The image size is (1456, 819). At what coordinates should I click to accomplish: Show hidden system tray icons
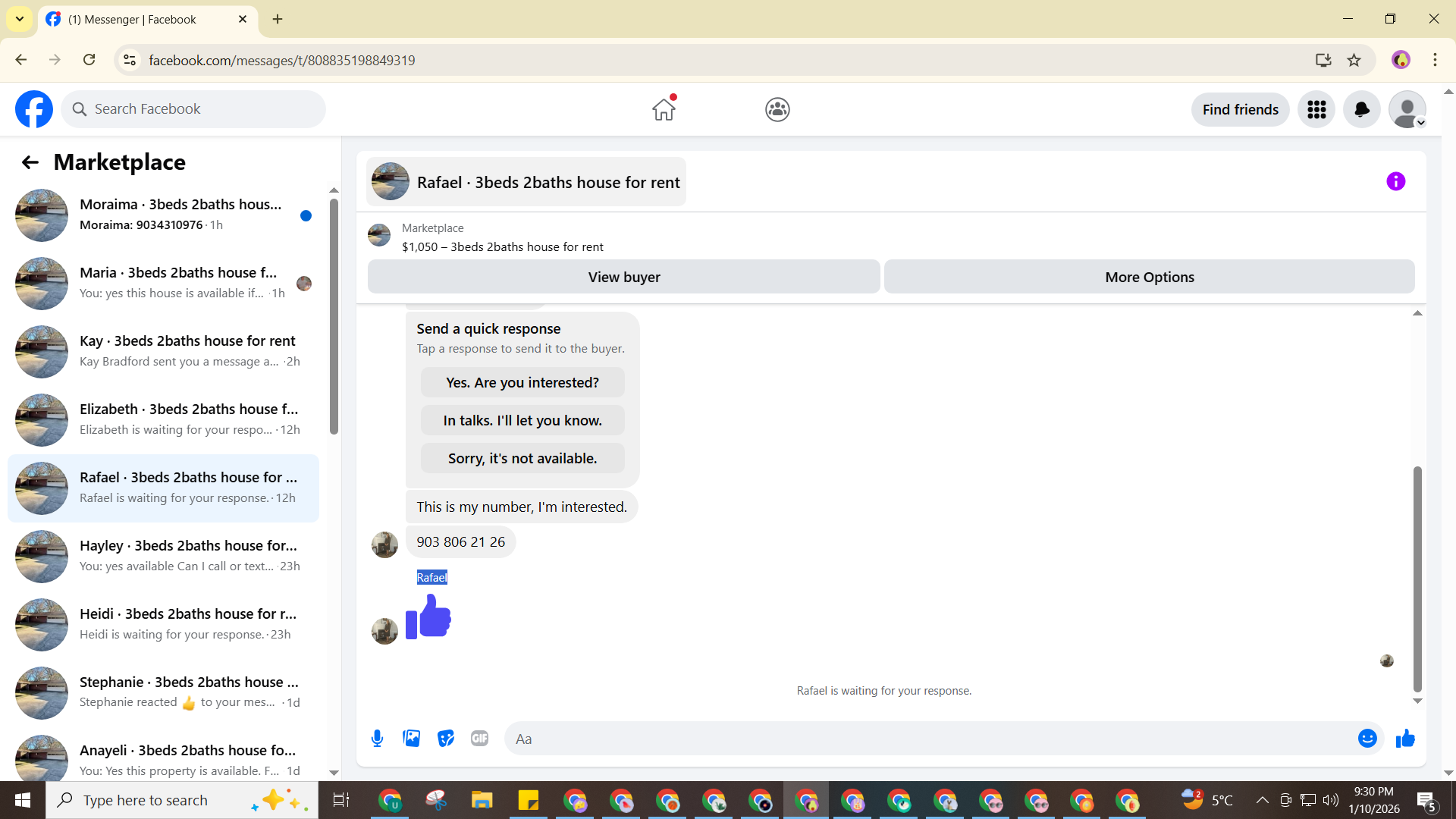pyautogui.click(x=1262, y=800)
